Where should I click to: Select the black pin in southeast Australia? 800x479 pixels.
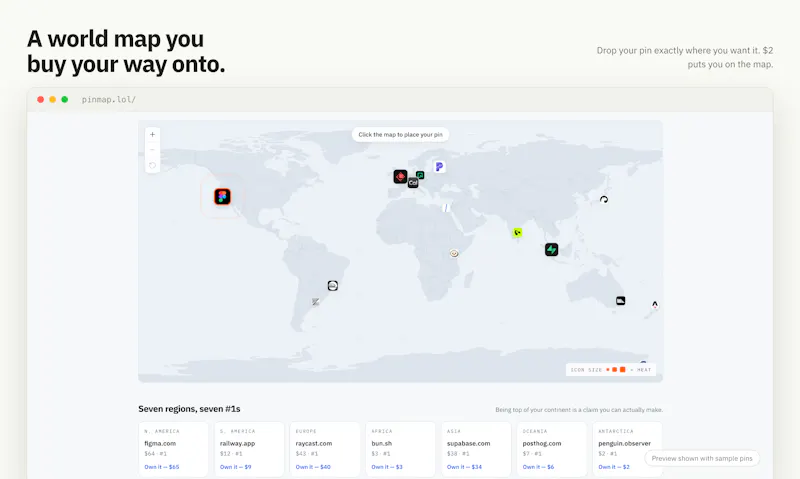click(x=620, y=300)
